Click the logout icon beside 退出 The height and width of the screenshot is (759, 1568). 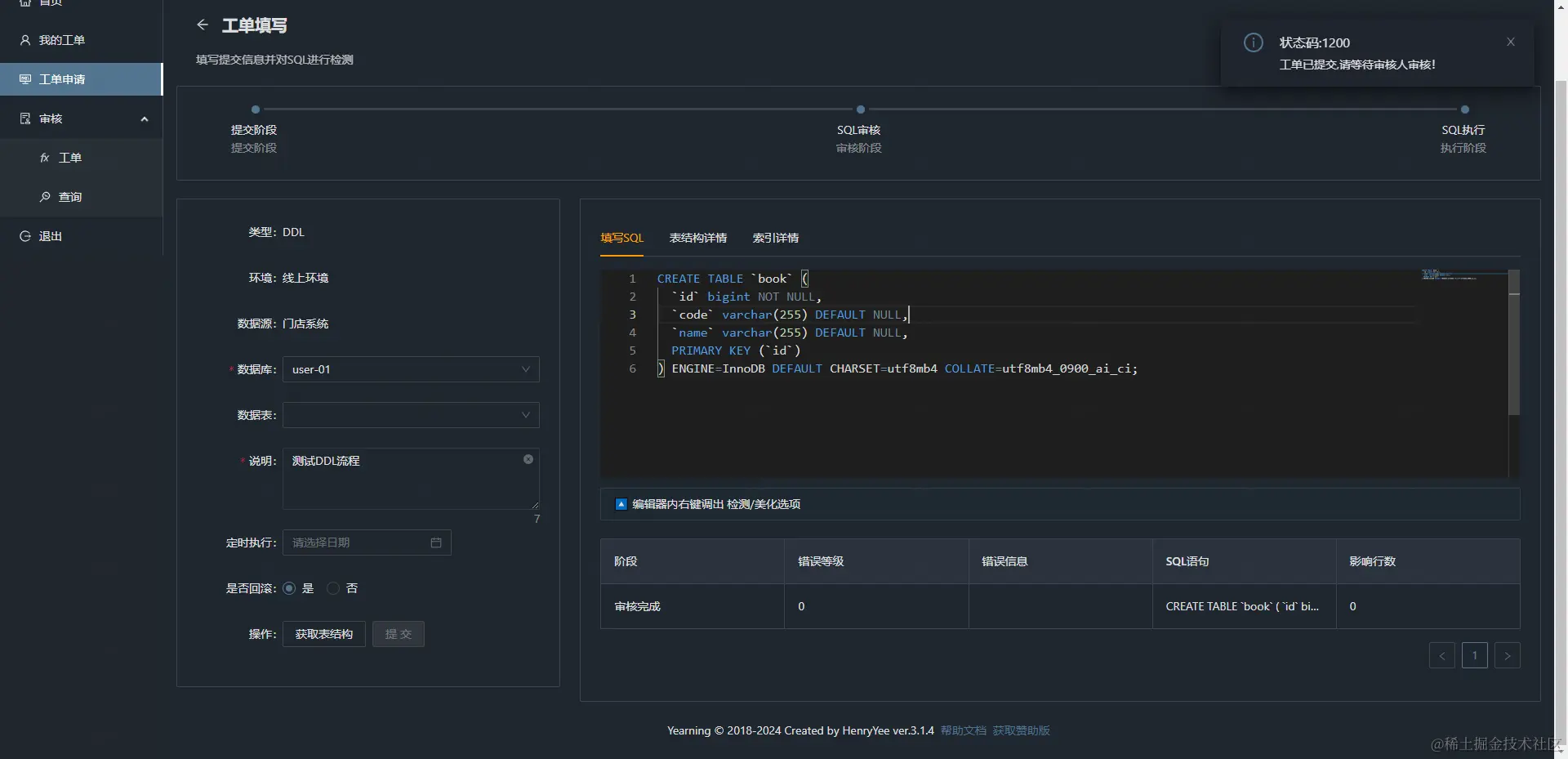pyautogui.click(x=25, y=236)
